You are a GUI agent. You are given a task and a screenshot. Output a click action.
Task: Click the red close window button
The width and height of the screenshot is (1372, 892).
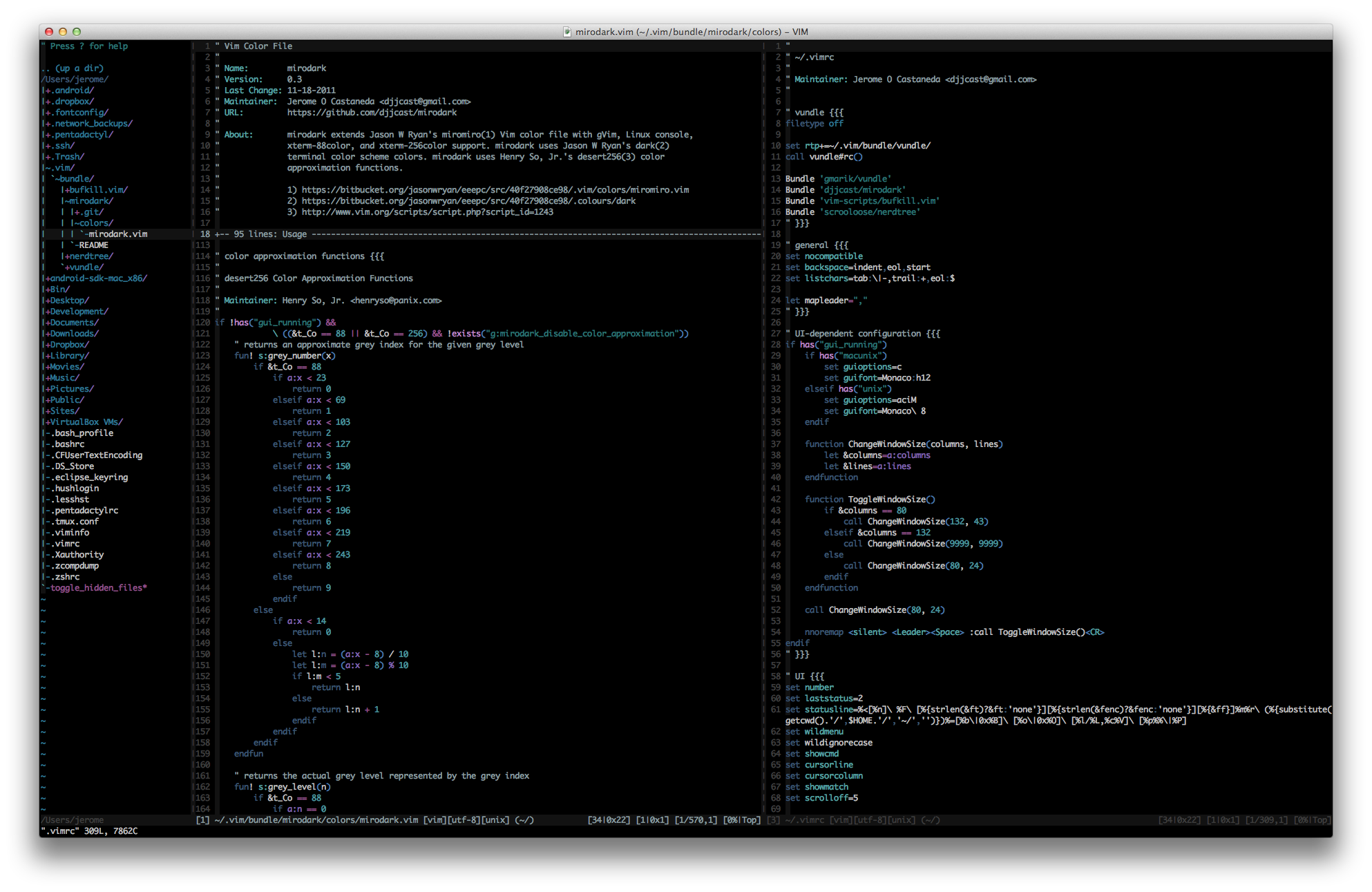49,32
